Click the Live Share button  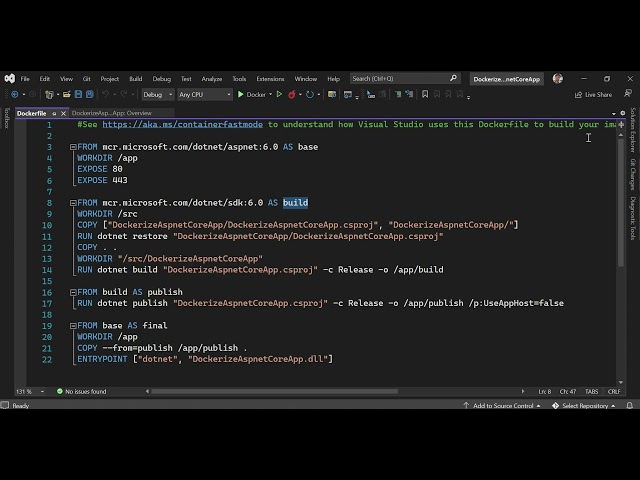(593, 95)
